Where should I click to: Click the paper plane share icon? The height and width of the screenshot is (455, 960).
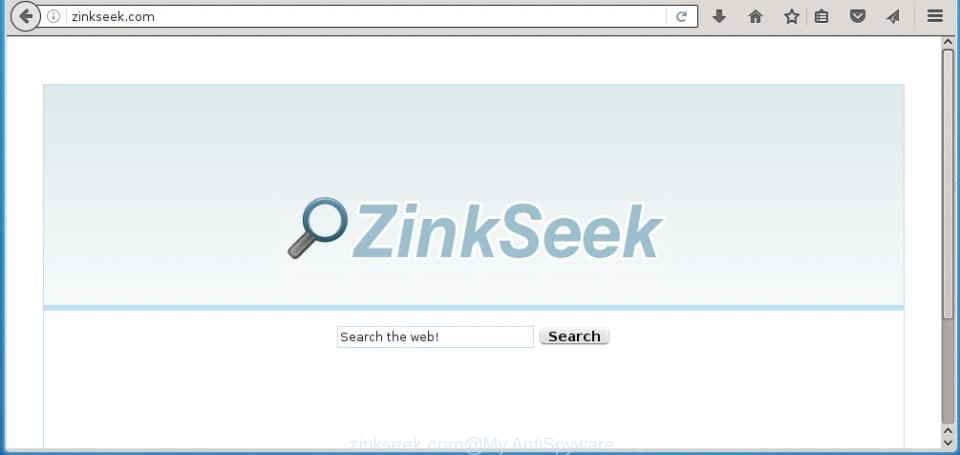(893, 17)
